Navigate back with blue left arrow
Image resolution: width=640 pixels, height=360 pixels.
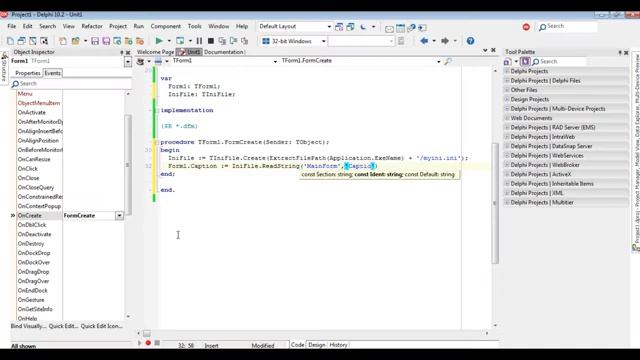(x=424, y=41)
